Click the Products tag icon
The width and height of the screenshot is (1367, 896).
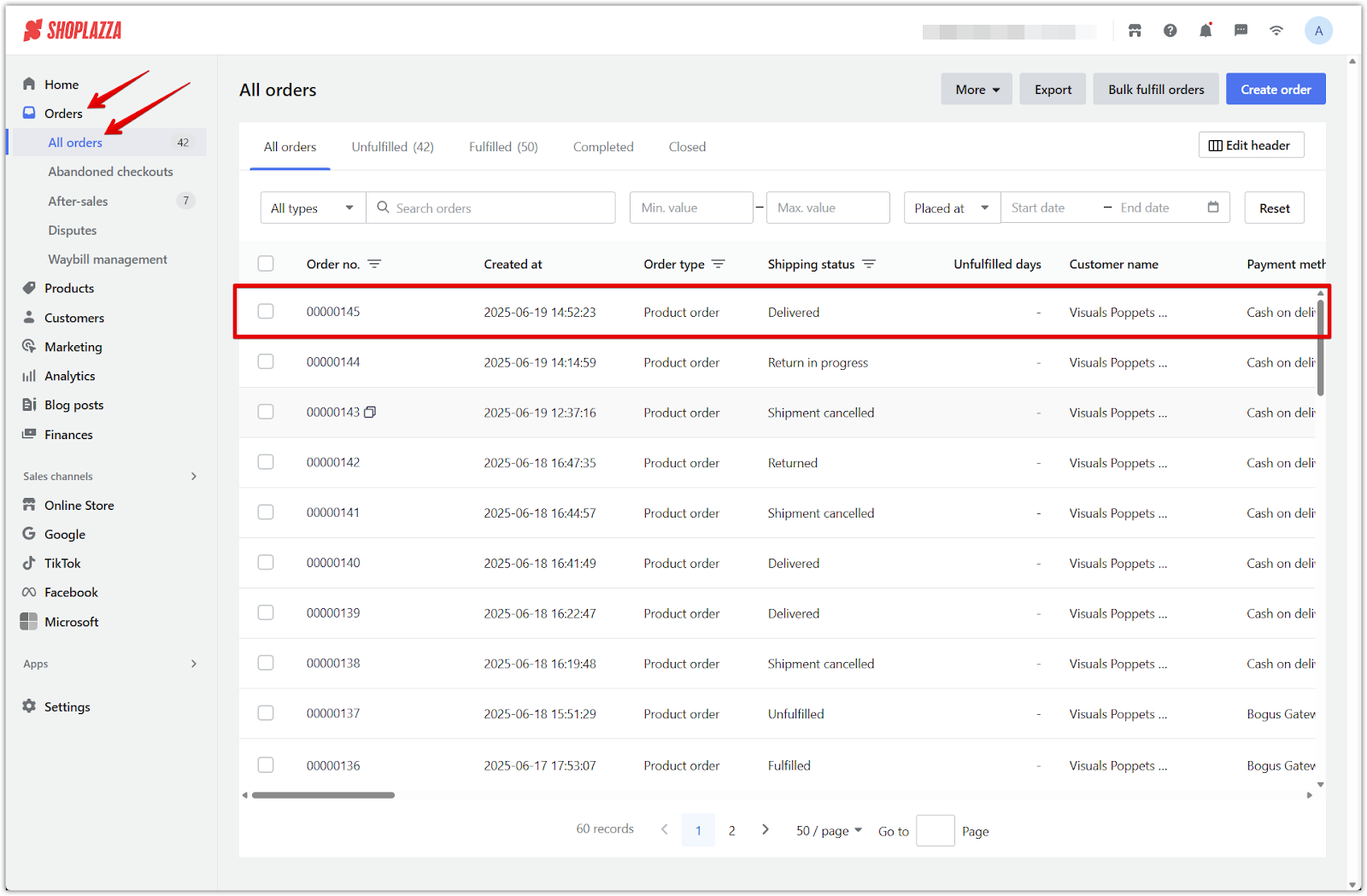29,288
